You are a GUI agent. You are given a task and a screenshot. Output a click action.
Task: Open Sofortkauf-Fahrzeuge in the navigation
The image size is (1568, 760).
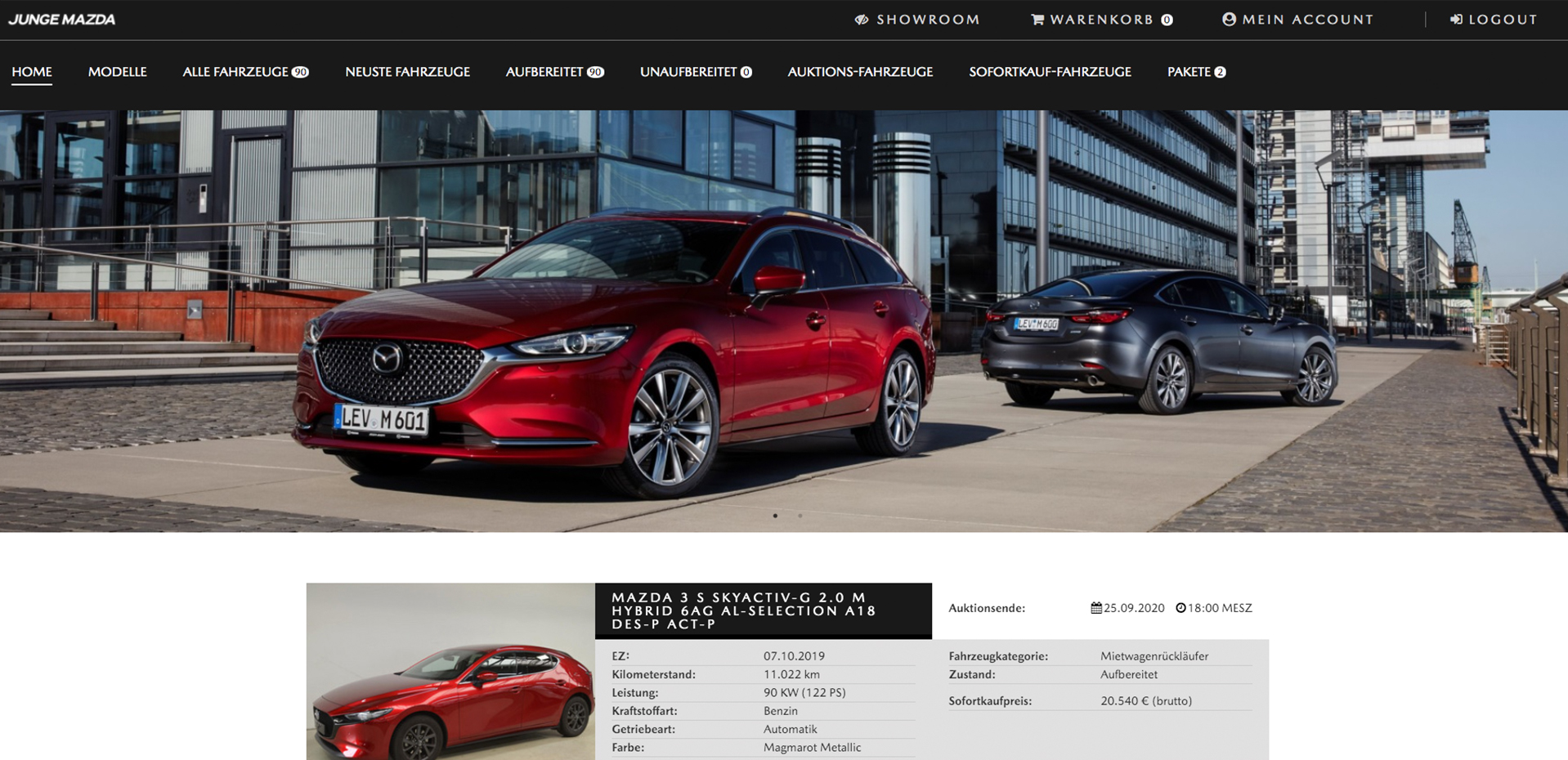1050,72
